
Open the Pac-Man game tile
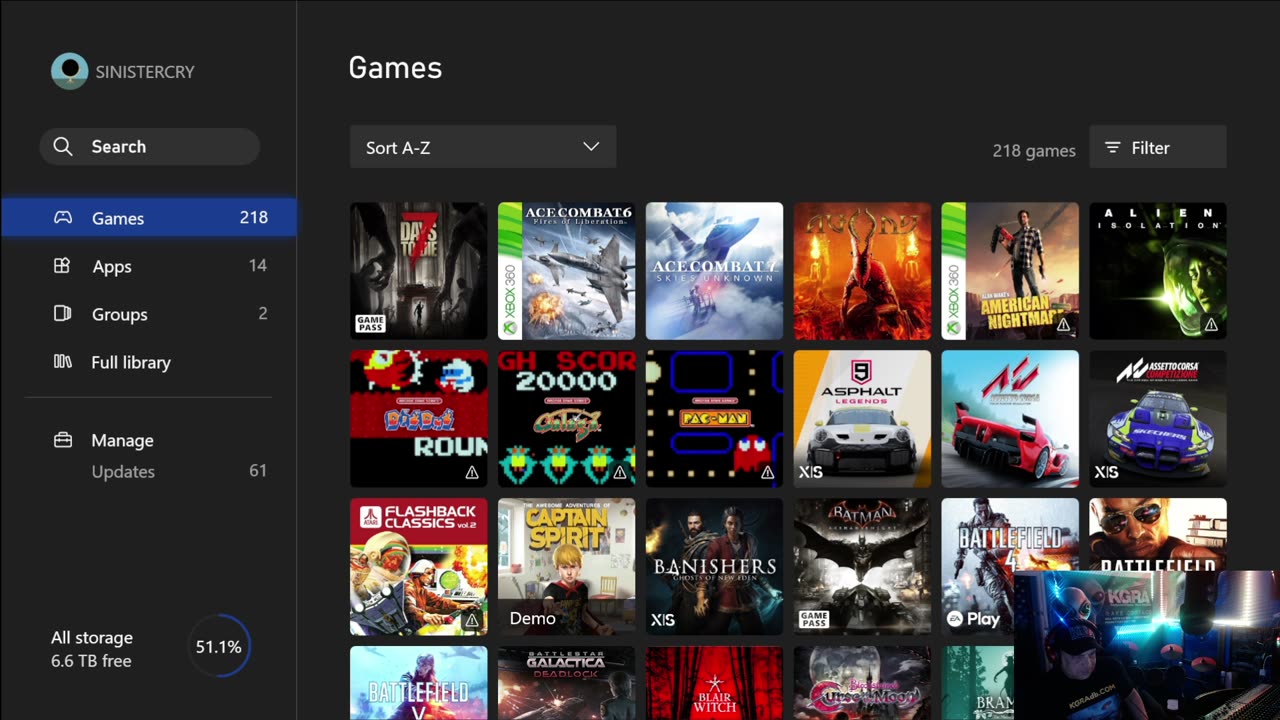coord(715,419)
